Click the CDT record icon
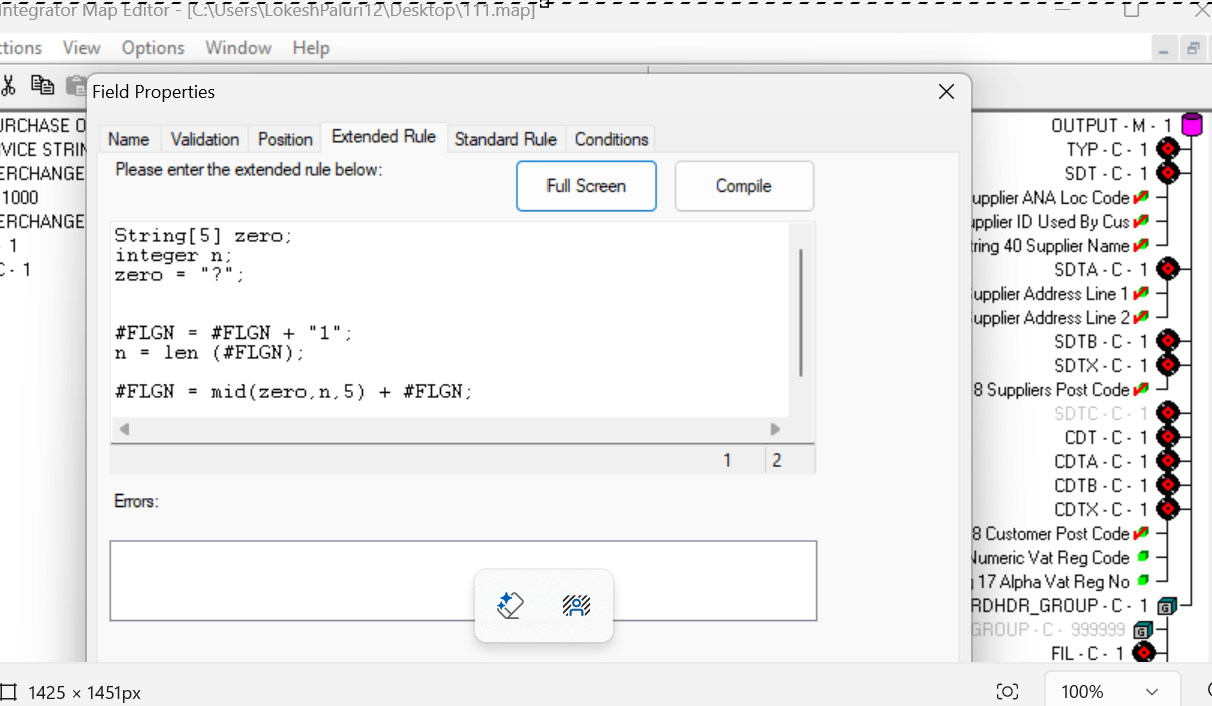The height and width of the screenshot is (706, 1212). click(x=1167, y=437)
